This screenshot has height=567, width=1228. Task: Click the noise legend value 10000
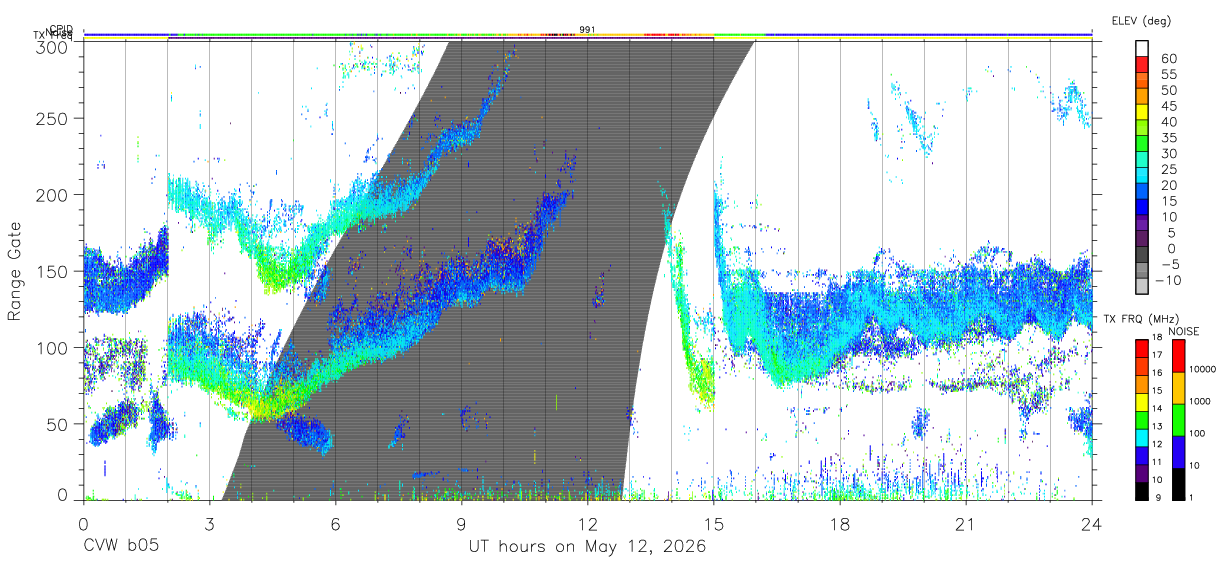(x=1205, y=369)
